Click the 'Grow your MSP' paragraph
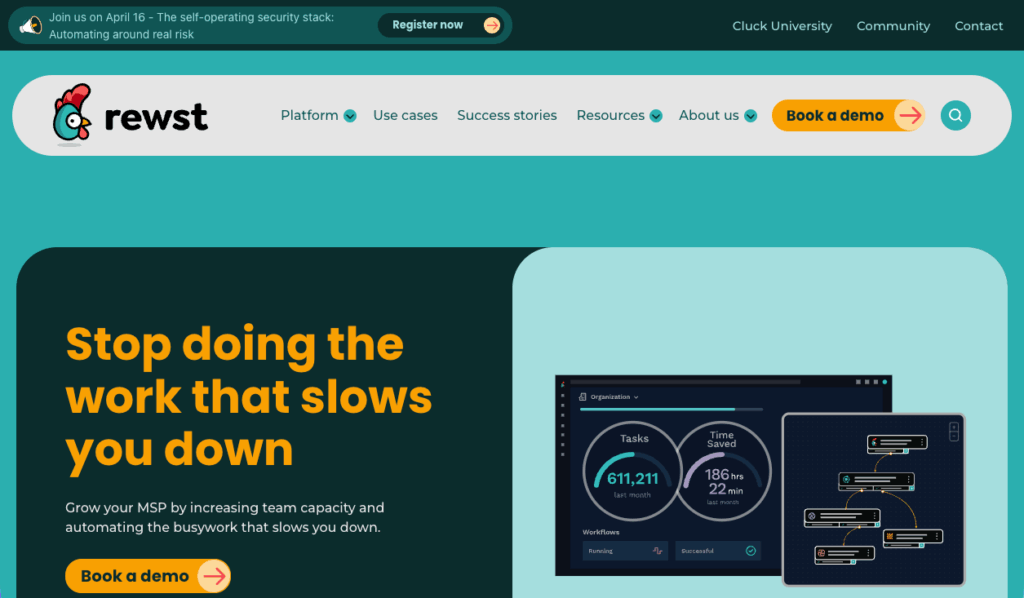1024x598 pixels. click(x=225, y=517)
